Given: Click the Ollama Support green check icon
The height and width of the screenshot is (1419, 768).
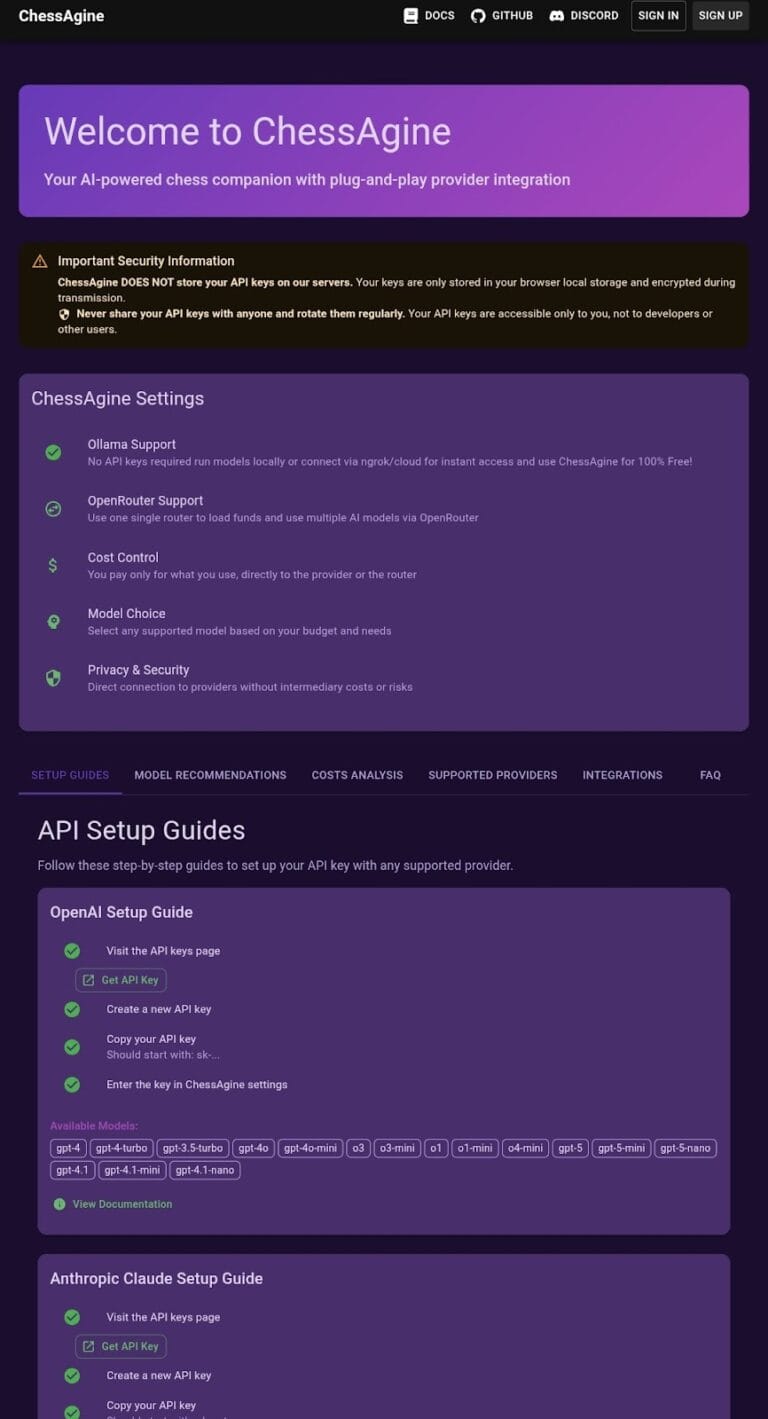Looking at the screenshot, I should tap(53, 452).
